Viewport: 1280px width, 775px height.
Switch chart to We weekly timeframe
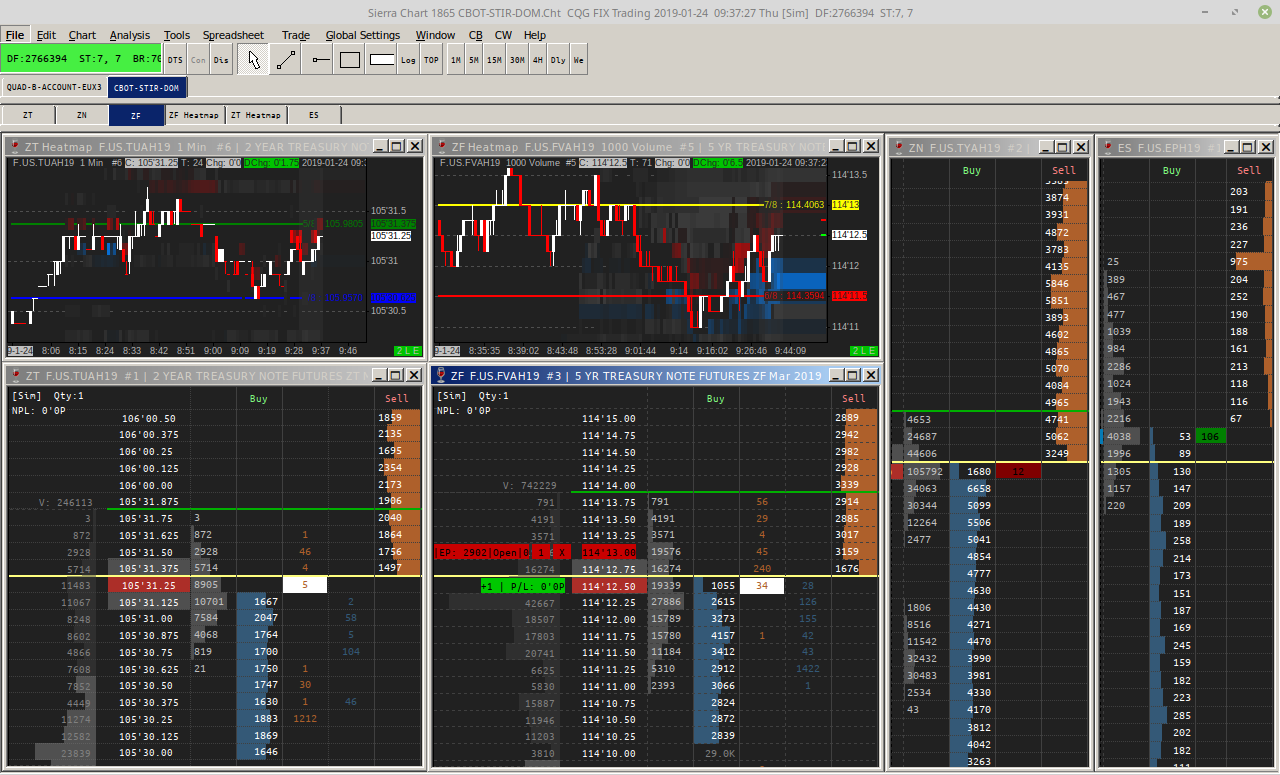pos(578,60)
